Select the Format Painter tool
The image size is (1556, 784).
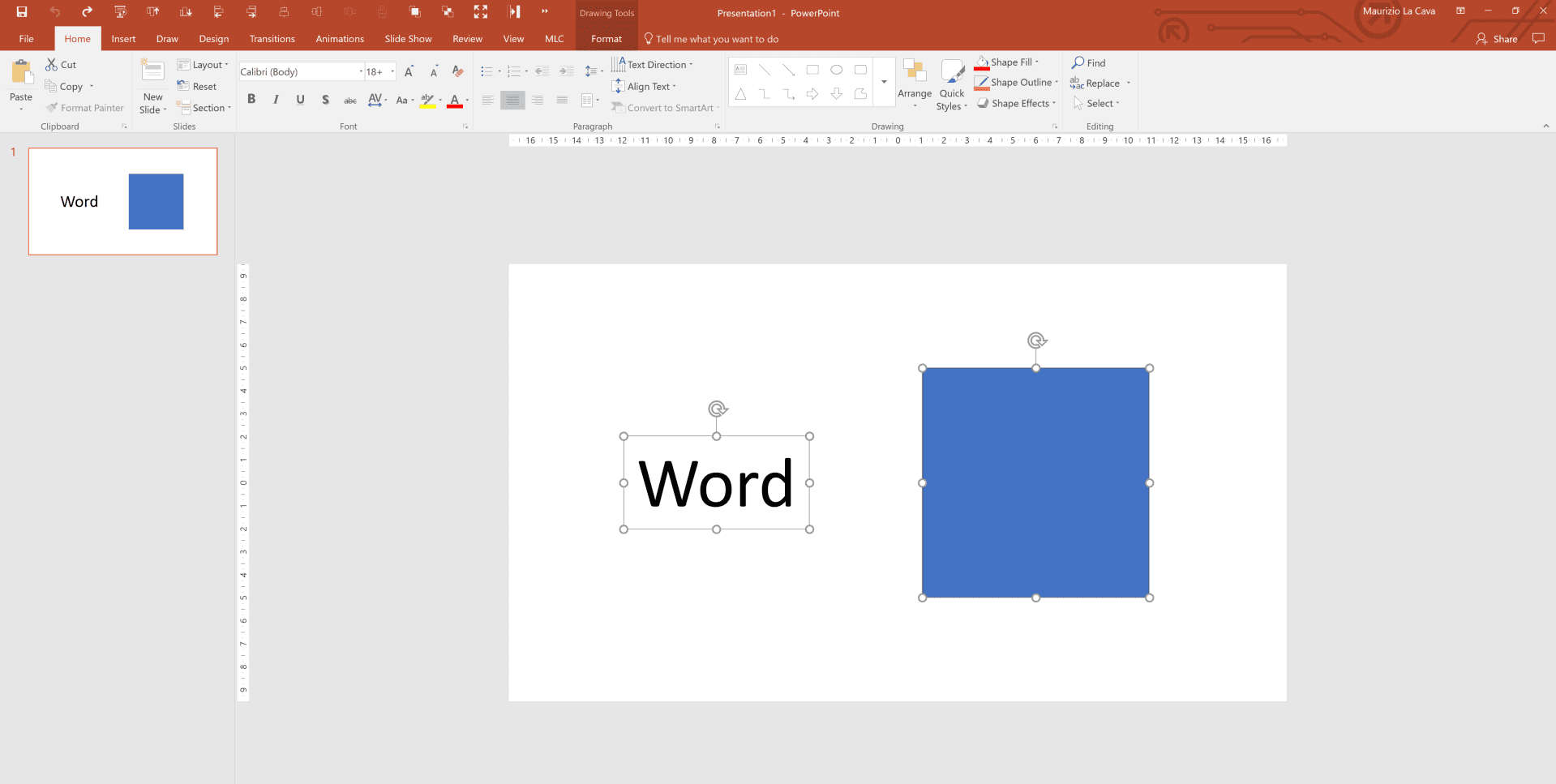[84, 107]
